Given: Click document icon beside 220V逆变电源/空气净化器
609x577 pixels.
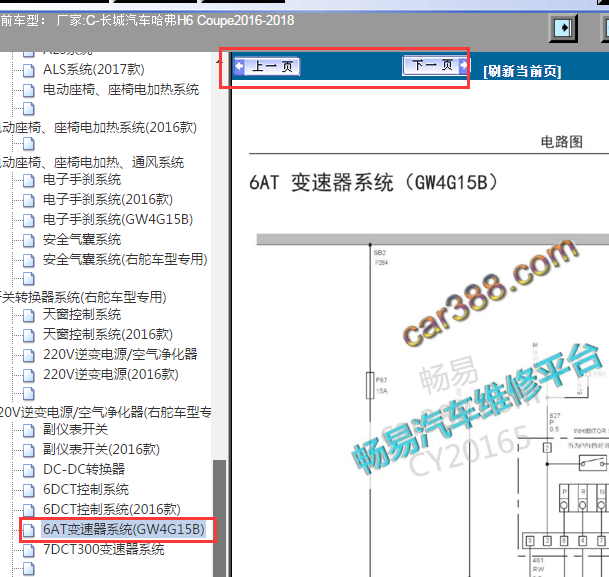Looking at the screenshot, I should pos(28,355).
